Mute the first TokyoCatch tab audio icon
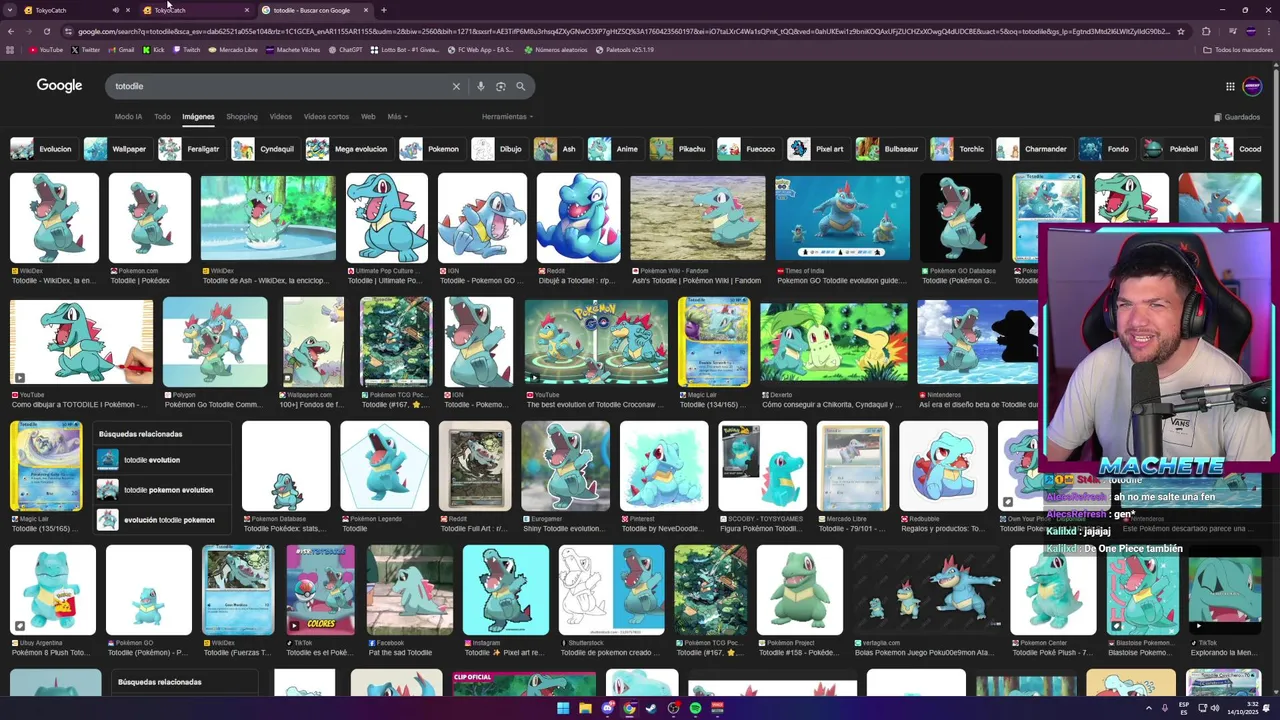This screenshot has height=720, width=1280. click(x=115, y=10)
